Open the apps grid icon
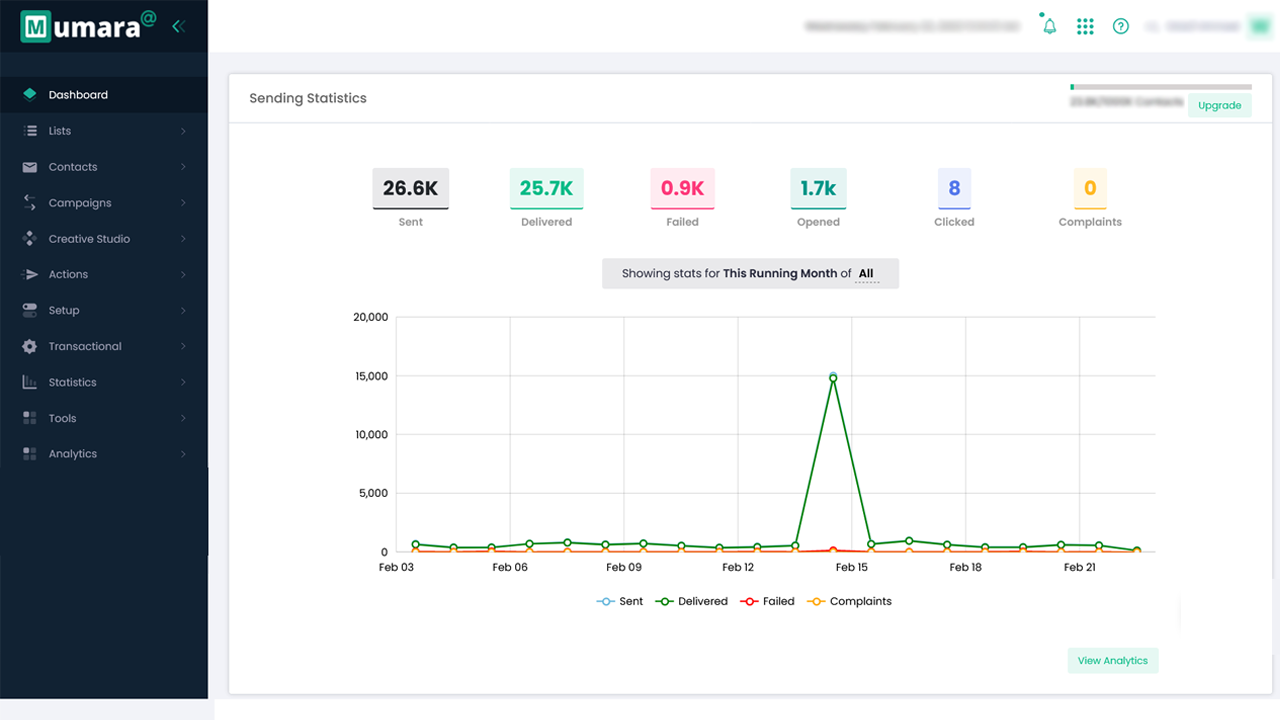1280x720 pixels. 1085,27
